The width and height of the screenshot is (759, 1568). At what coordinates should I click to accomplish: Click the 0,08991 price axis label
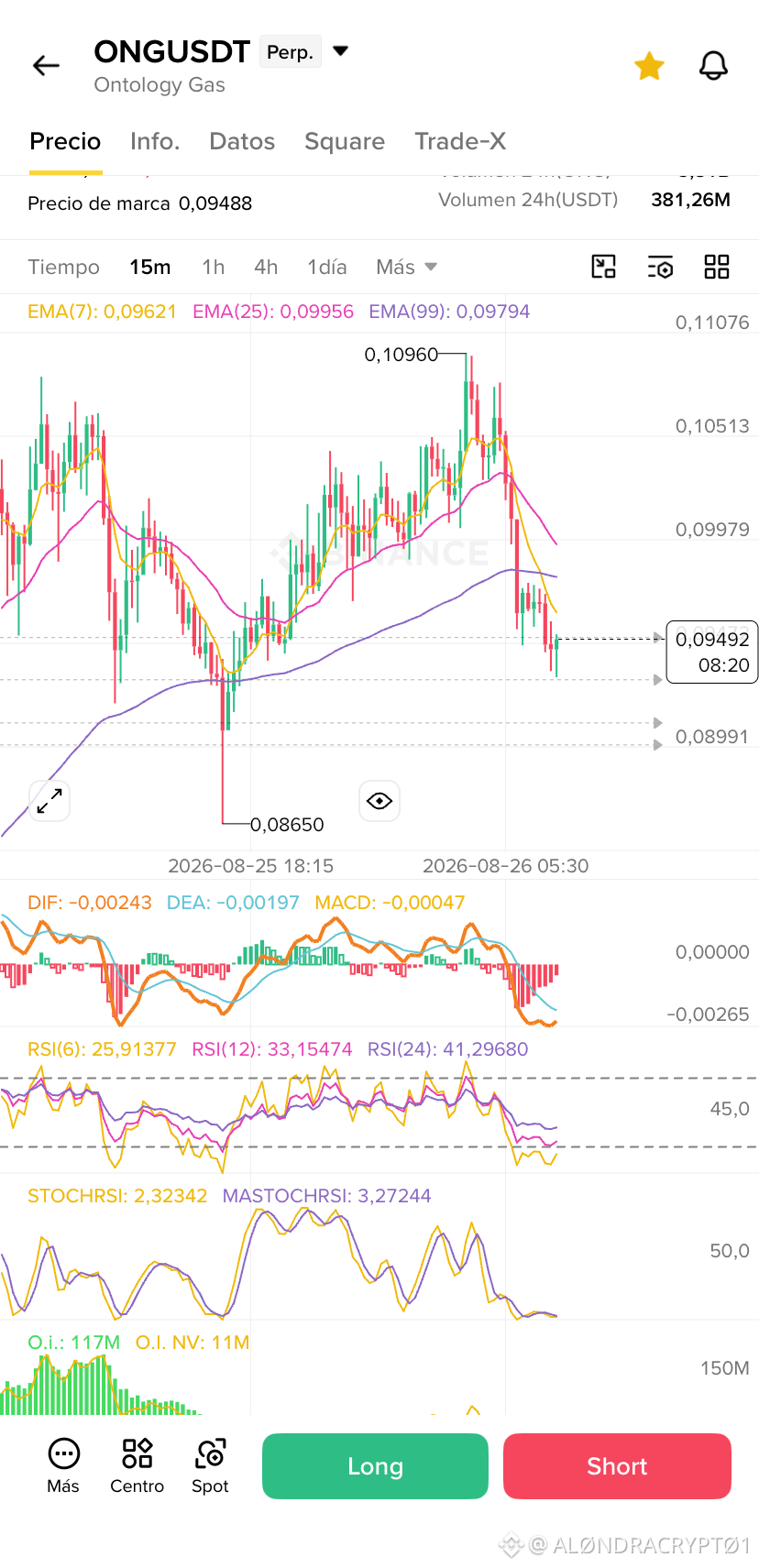click(712, 737)
